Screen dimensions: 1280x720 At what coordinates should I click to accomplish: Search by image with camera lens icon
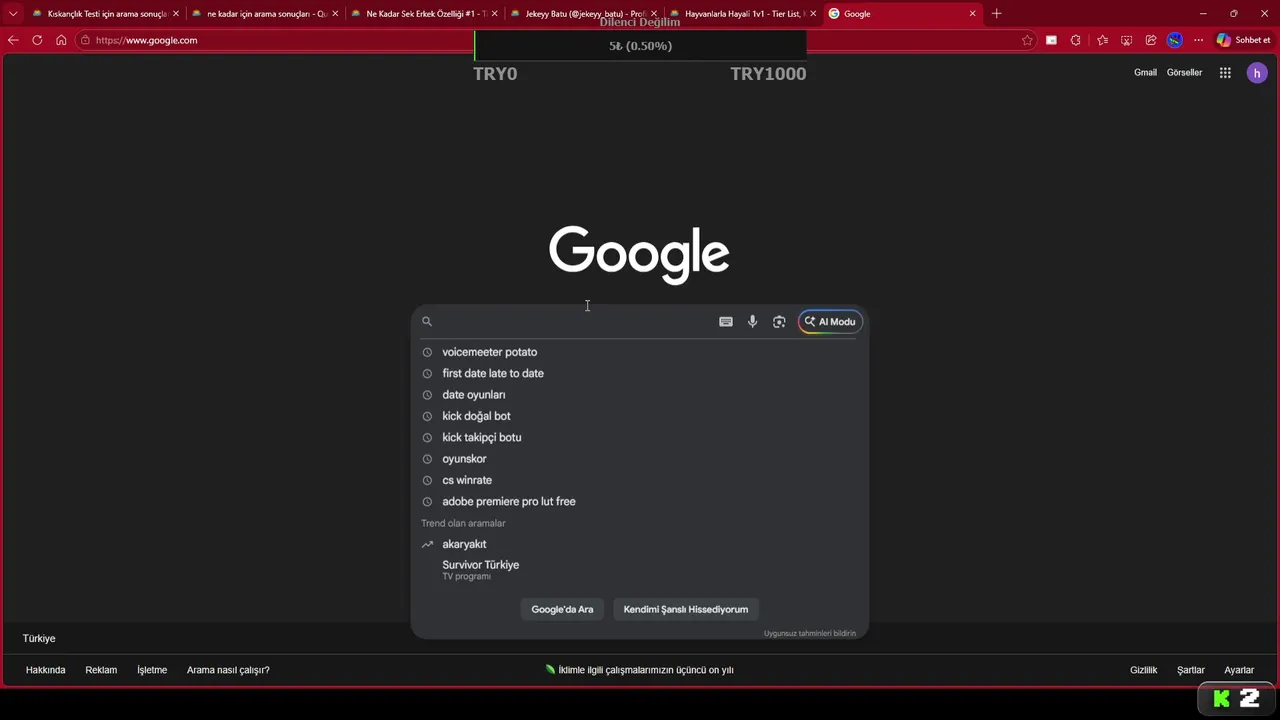point(779,322)
